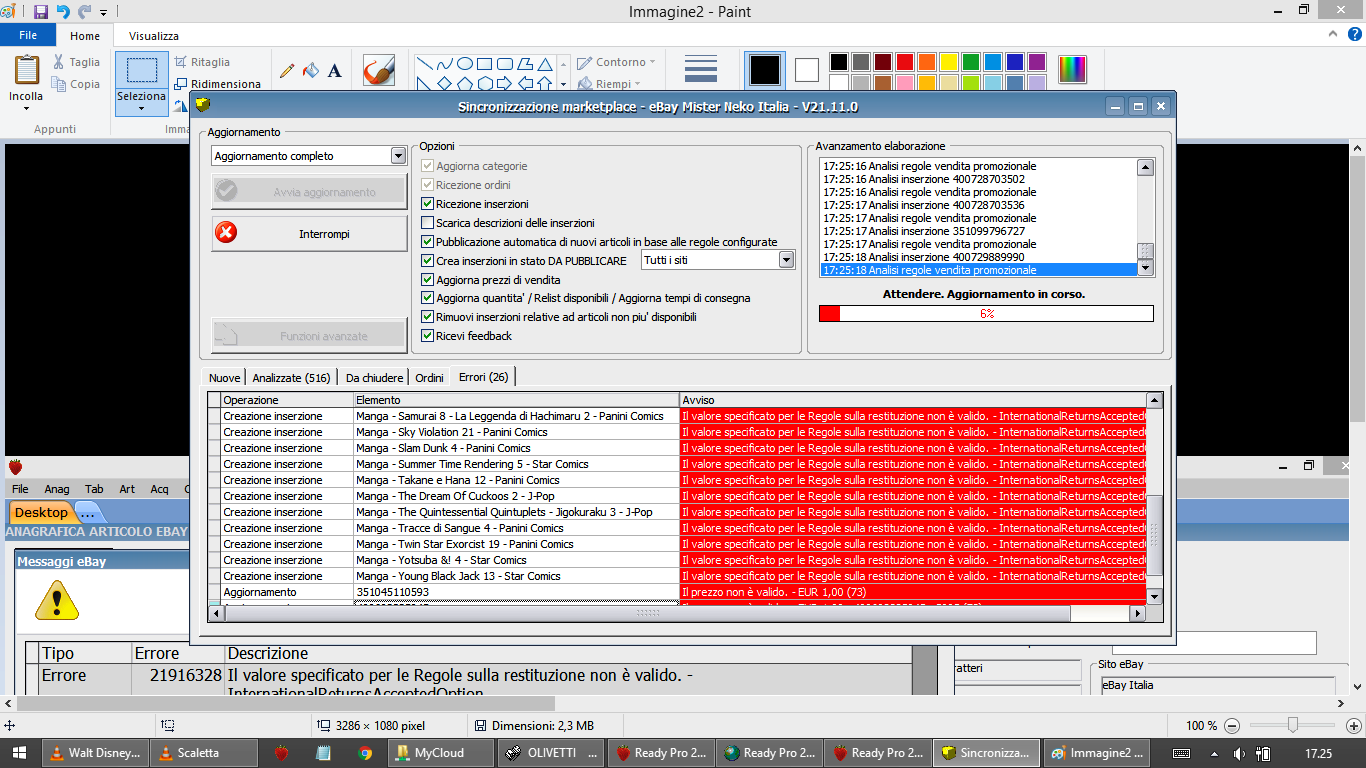Click the zoom out minus icon in Paint status bar

coord(1232,726)
